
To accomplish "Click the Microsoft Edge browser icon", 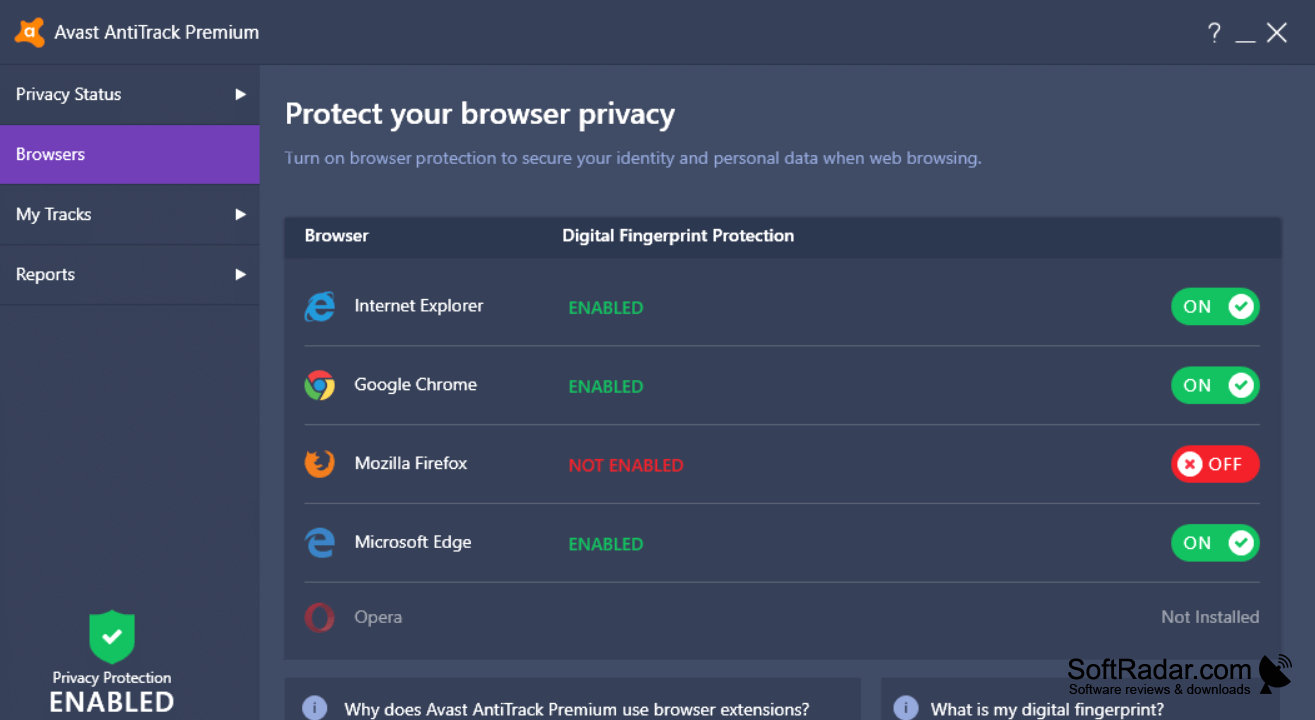I will [x=320, y=542].
